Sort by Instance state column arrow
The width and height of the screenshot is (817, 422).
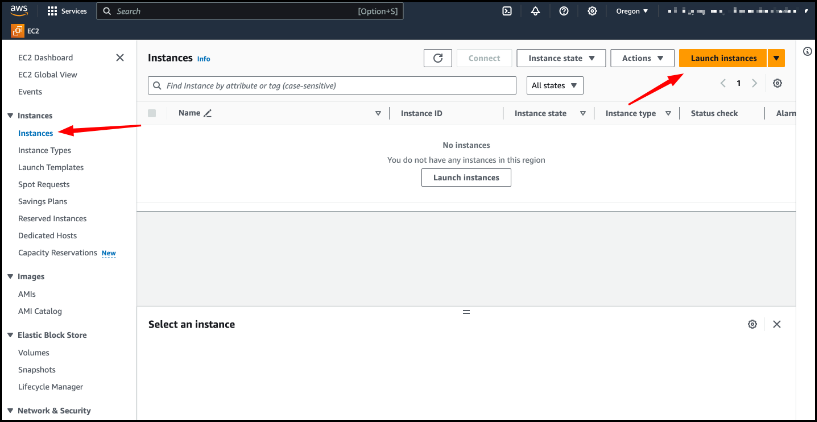583,113
